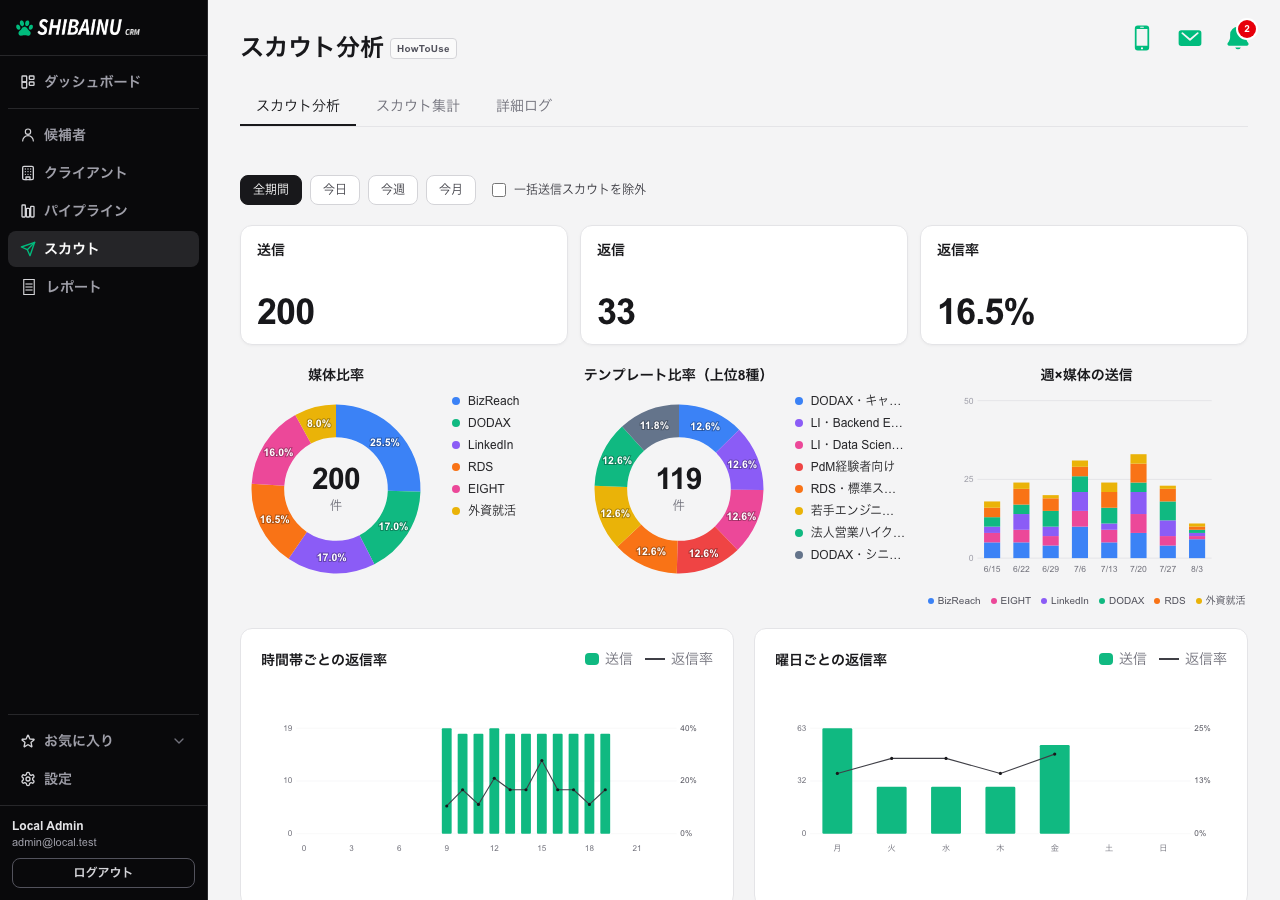Screen dimensions: 1280x900
Task: Click the 外資就活 yellow legend dot in 媒体比率
Action: pos(456,511)
